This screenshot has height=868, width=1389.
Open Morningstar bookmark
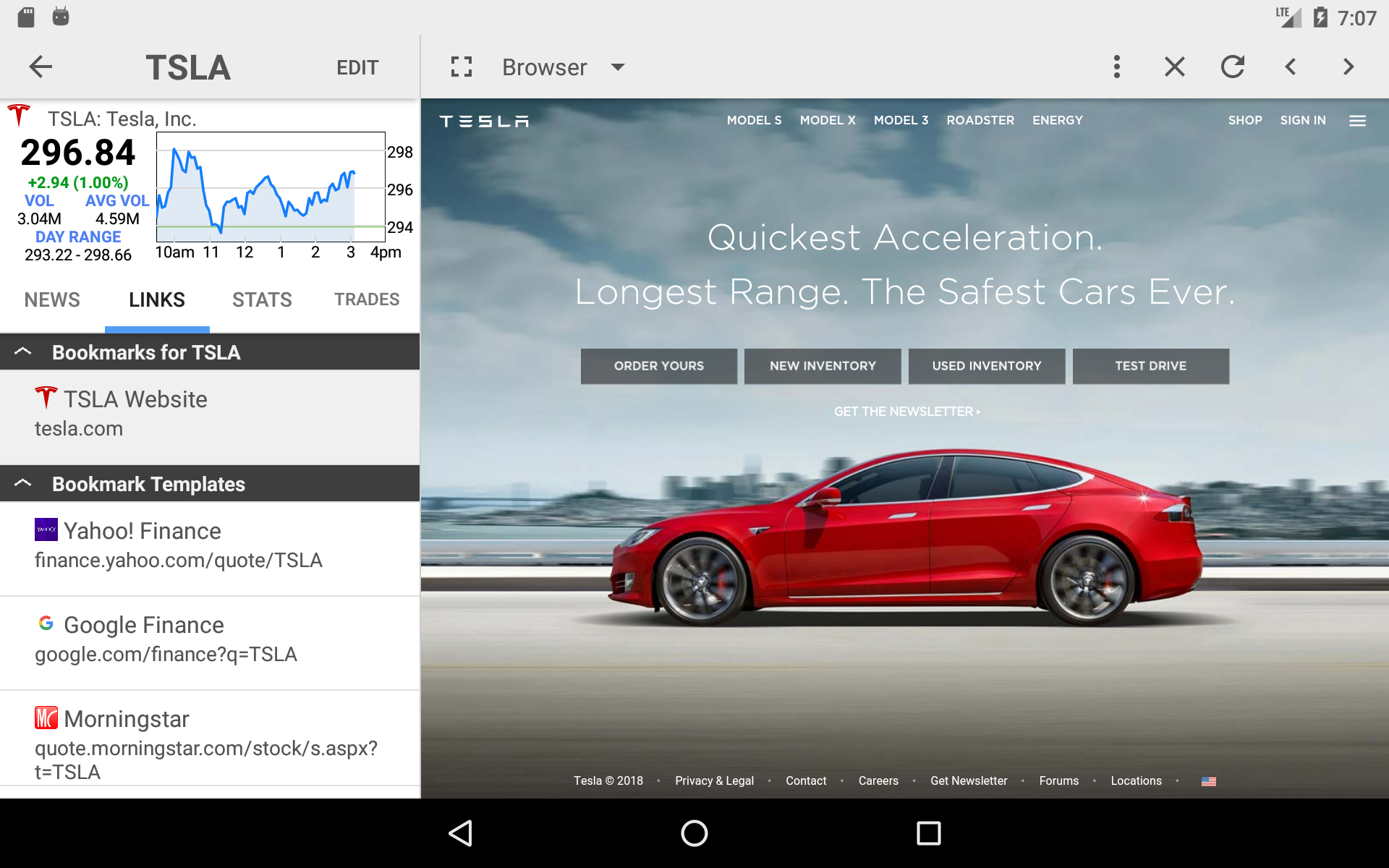210,739
